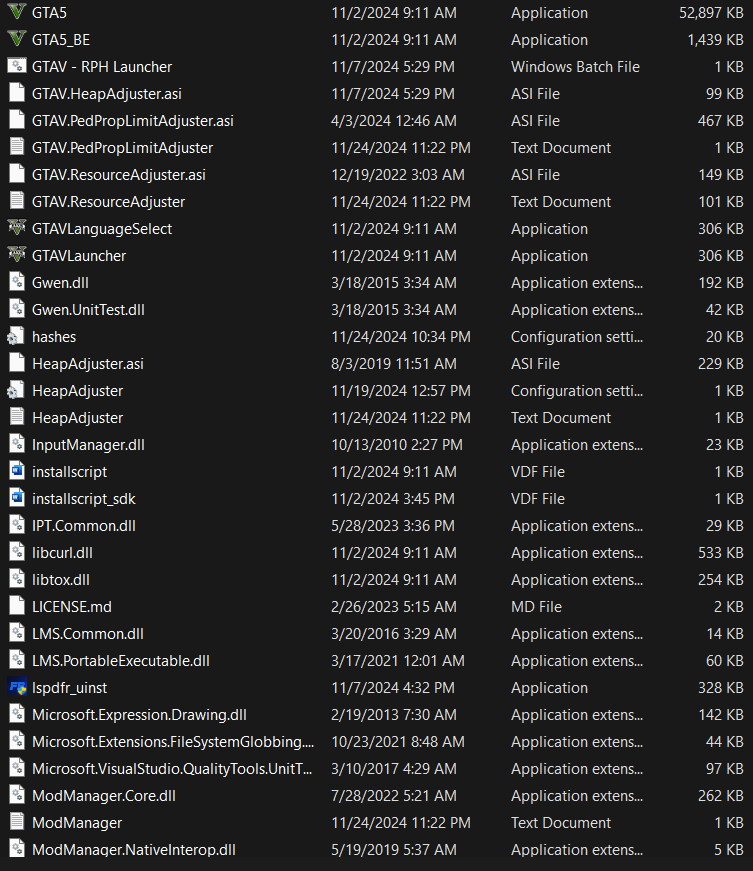The image size is (753, 871).
Task: Click the IPT.Common.dll file icon
Action: click(17, 525)
